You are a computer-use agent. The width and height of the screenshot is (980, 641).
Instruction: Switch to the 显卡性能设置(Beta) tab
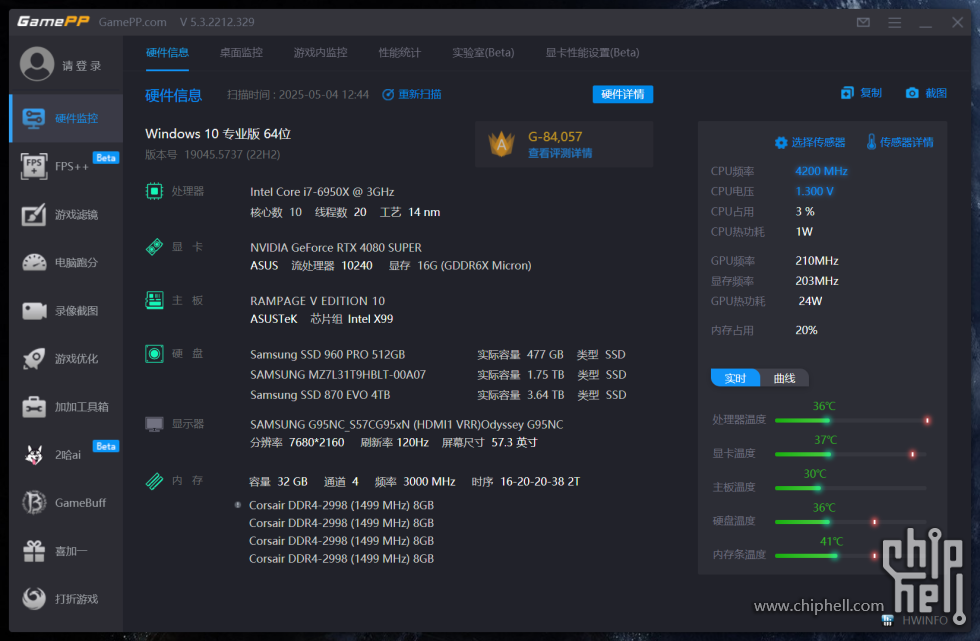(x=592, y=52)
